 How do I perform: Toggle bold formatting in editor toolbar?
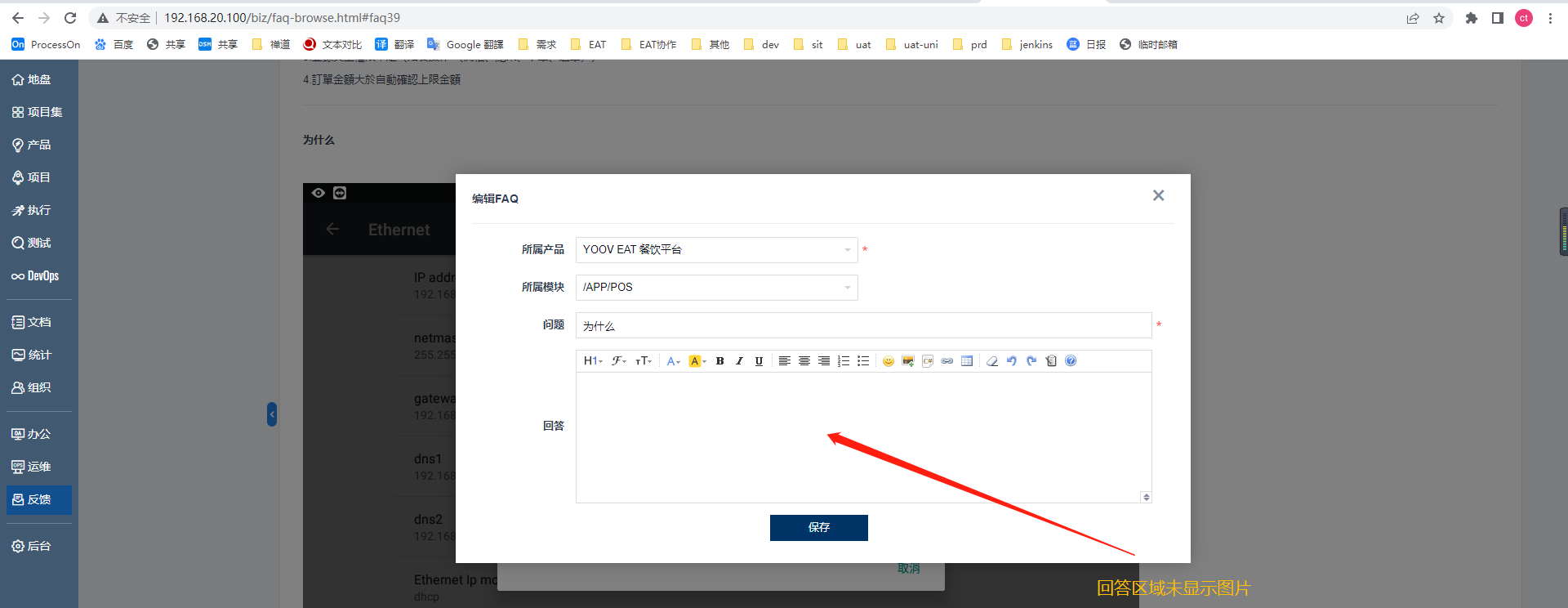click(719, 361)
